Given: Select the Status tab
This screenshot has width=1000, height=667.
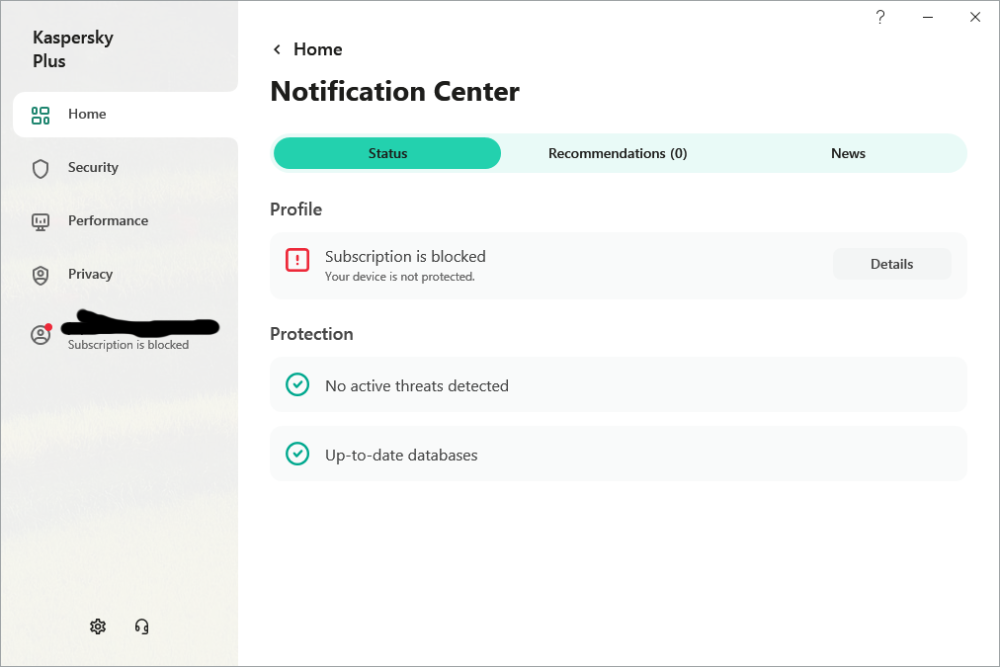Looking at the screenshot, I should pyautogui.click(x=387, y=153).
